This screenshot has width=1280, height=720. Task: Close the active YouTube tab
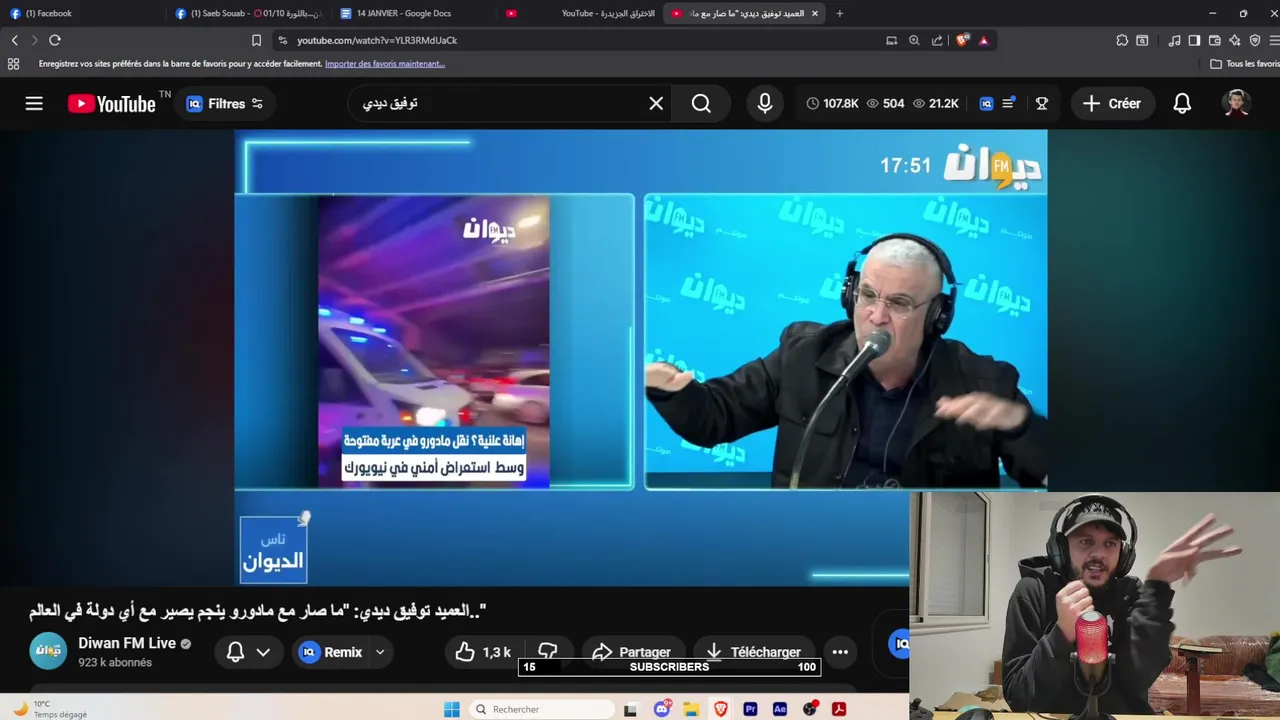[814, 13]
